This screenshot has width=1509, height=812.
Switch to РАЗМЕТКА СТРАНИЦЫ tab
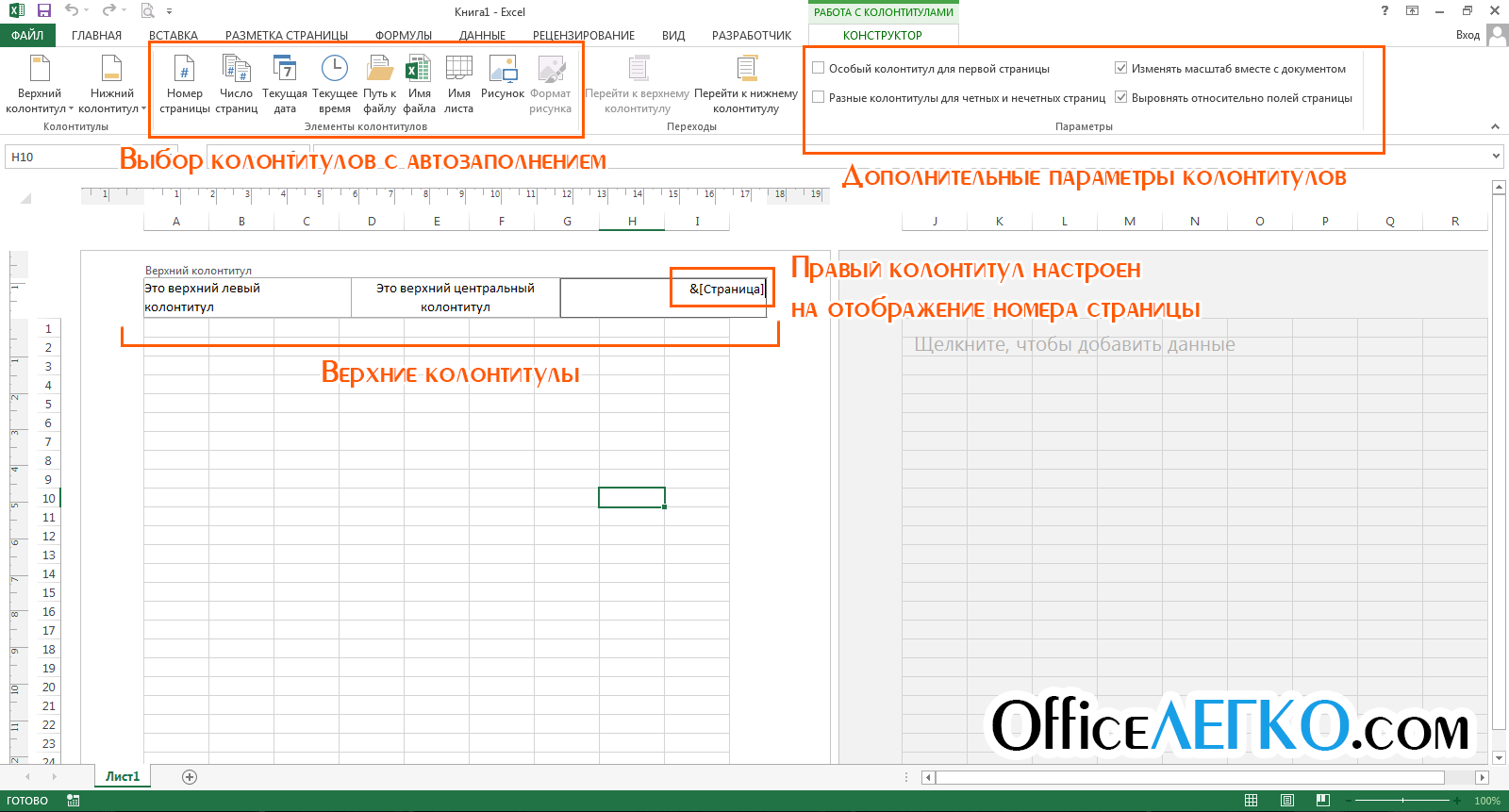coord(287,35)
